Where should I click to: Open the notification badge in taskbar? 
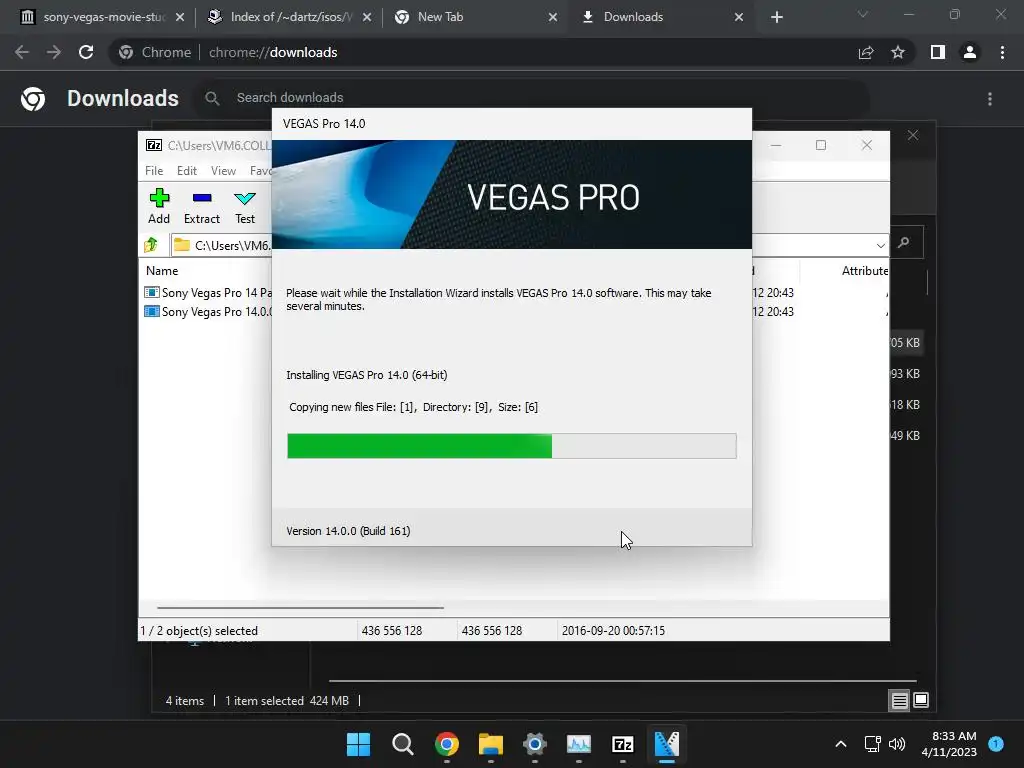pyautogui.click(x=996, y=743)
